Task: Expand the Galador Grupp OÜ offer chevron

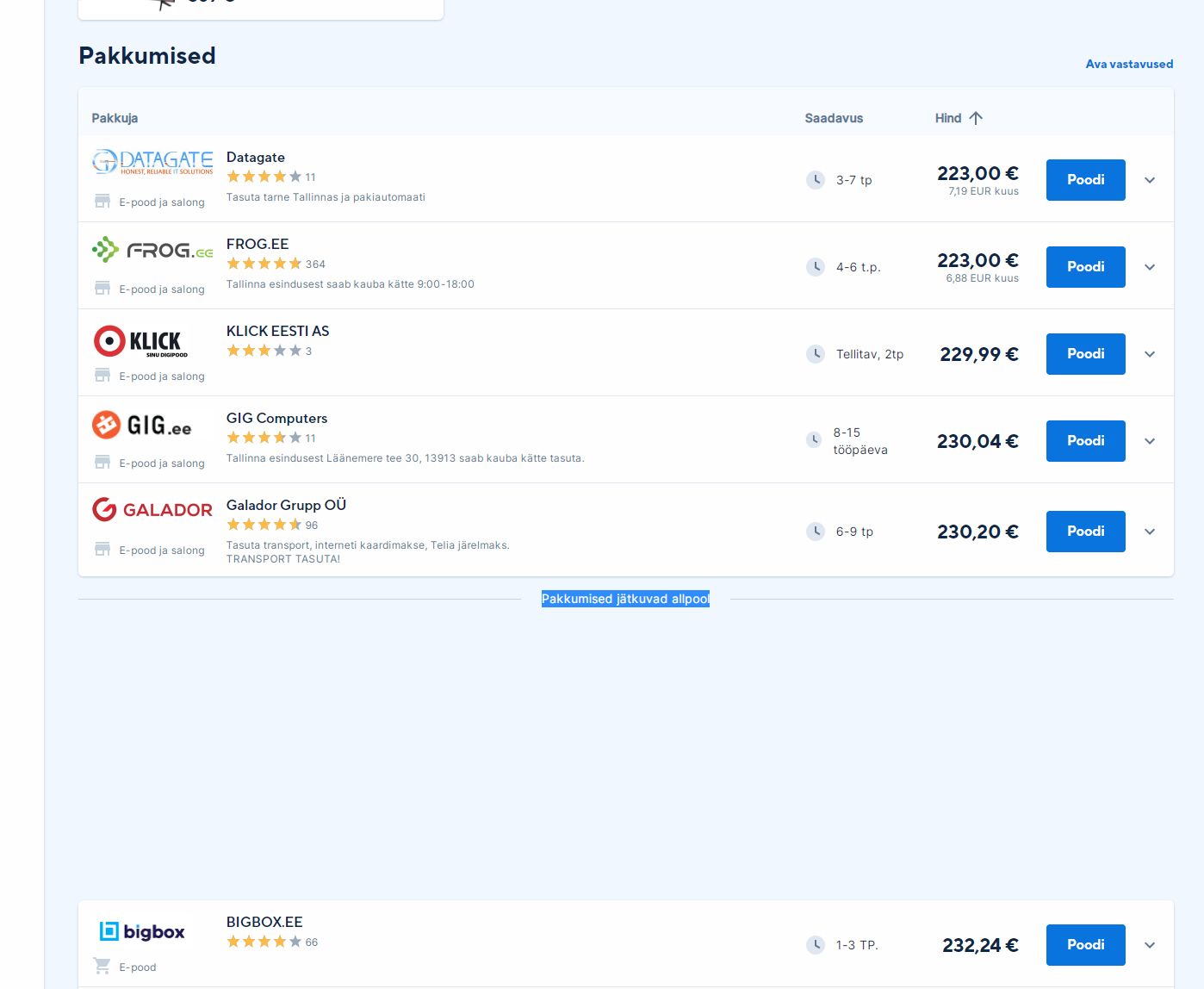Action: 1150,532
